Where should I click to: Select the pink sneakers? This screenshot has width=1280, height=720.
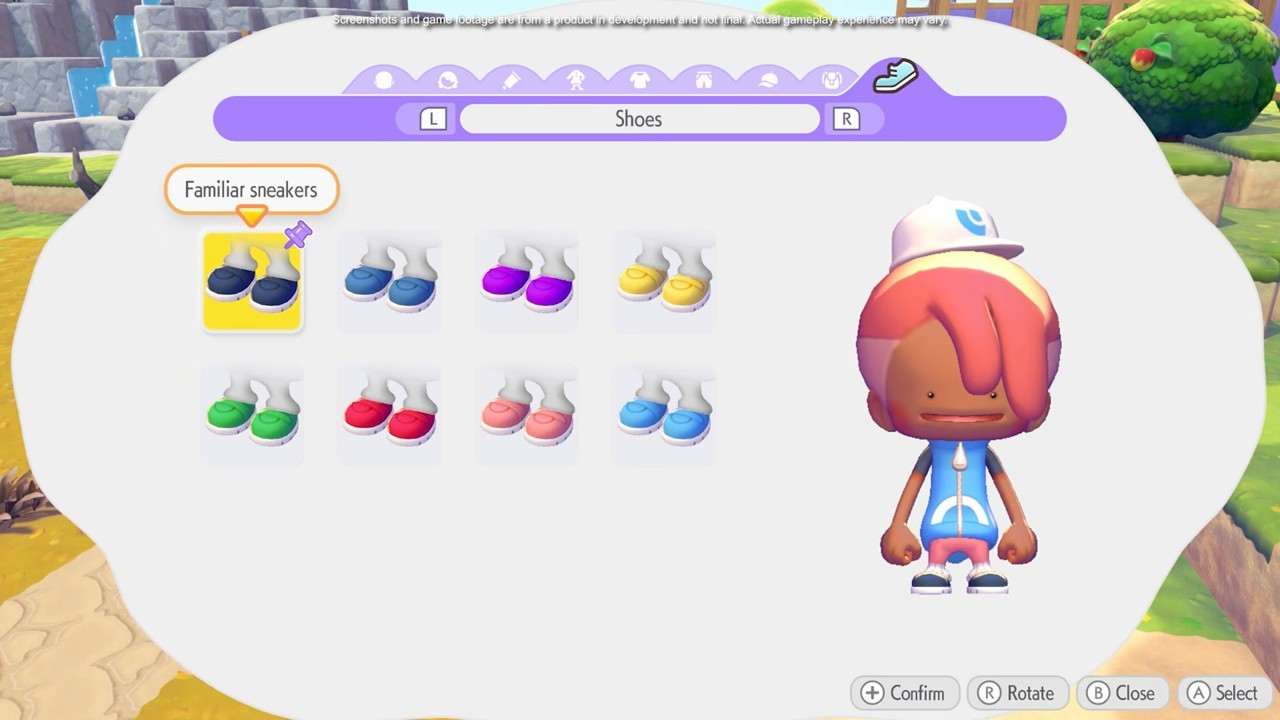tap(527, 416)
